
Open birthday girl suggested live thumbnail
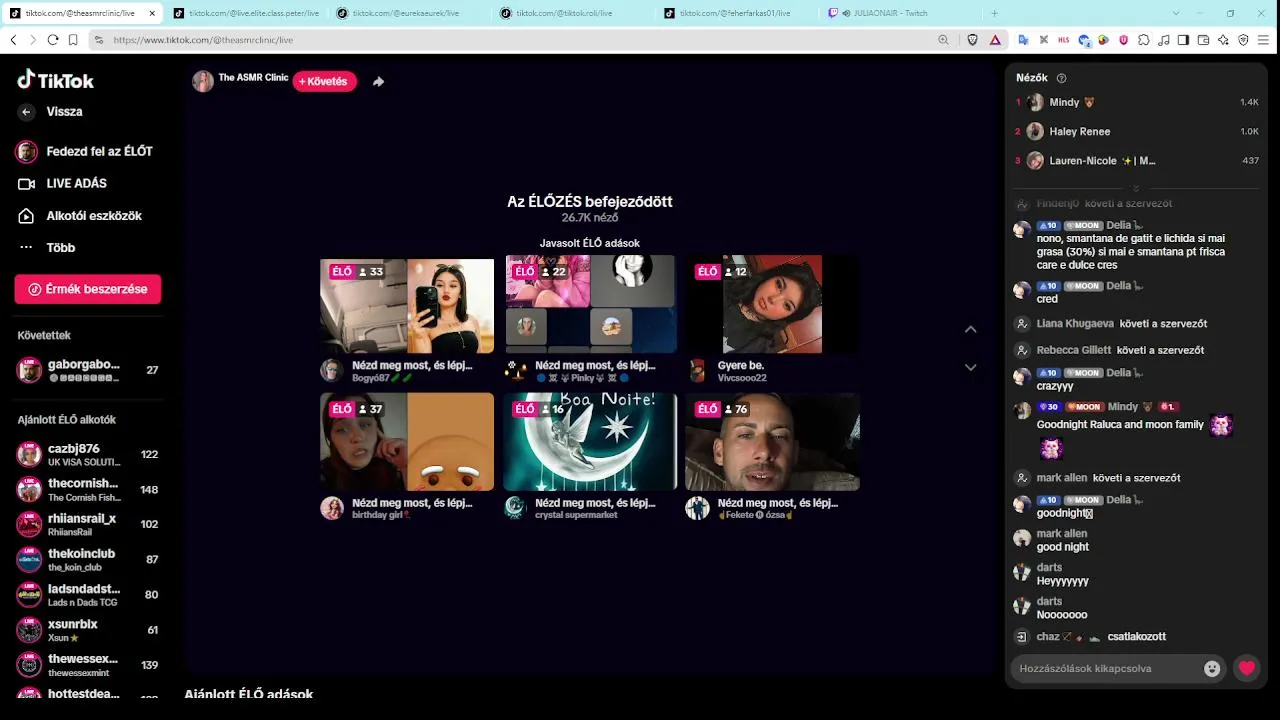click(x=407, y=441)
